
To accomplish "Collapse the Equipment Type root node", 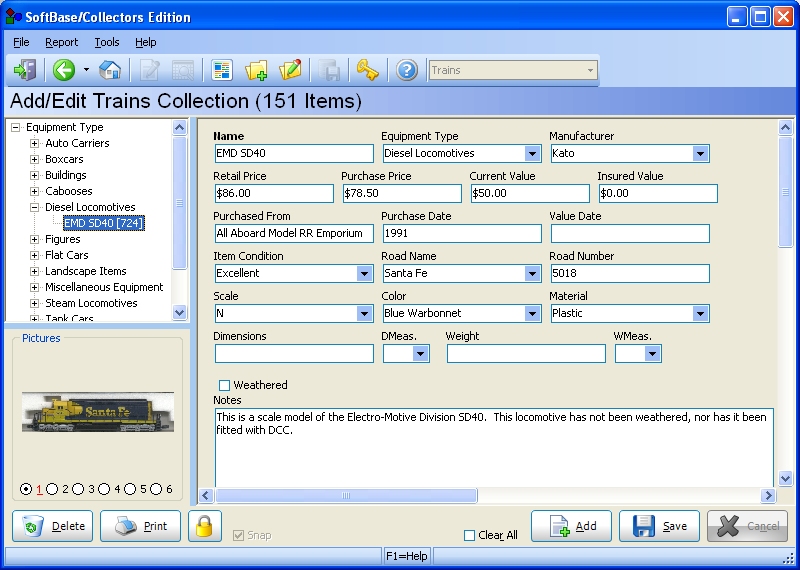I will [15, 127].
